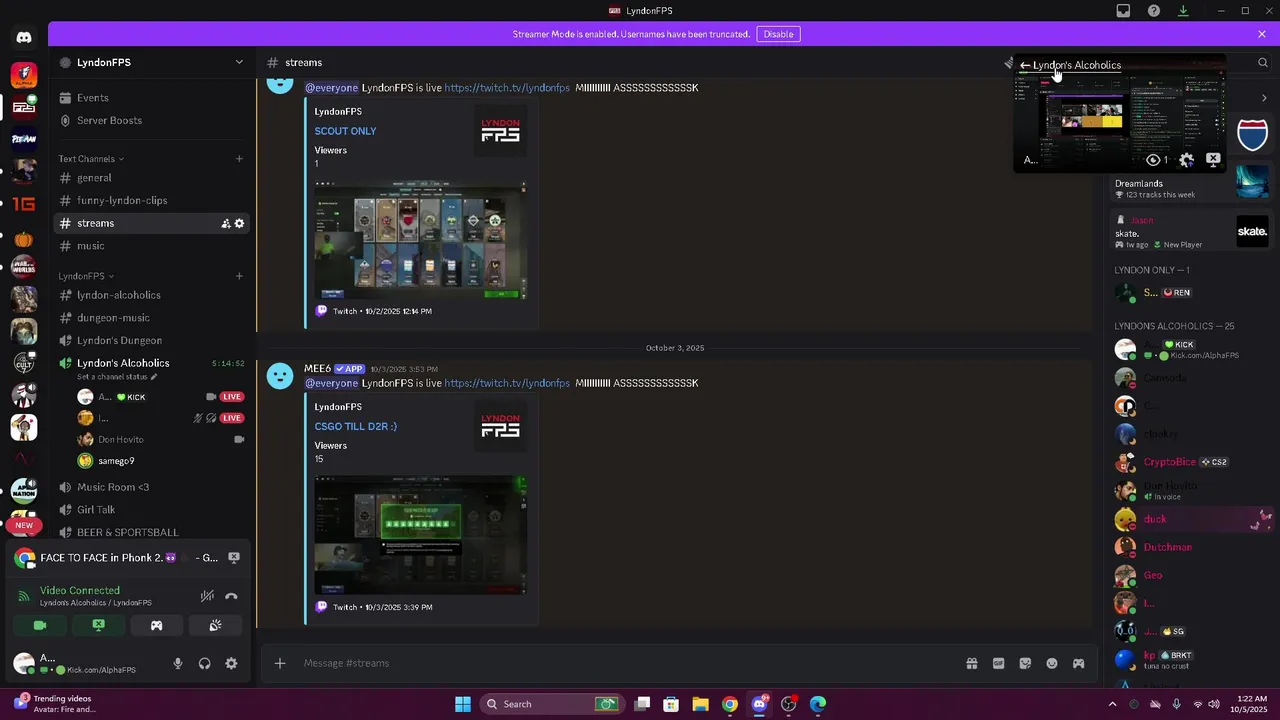Open the soundboard button
The width and height of the screenshot is (1280, 720).
click(x=215, y=625)
